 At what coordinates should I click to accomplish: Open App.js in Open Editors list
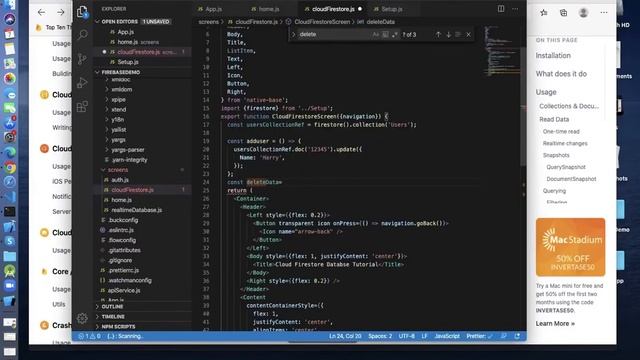point(125,32)
